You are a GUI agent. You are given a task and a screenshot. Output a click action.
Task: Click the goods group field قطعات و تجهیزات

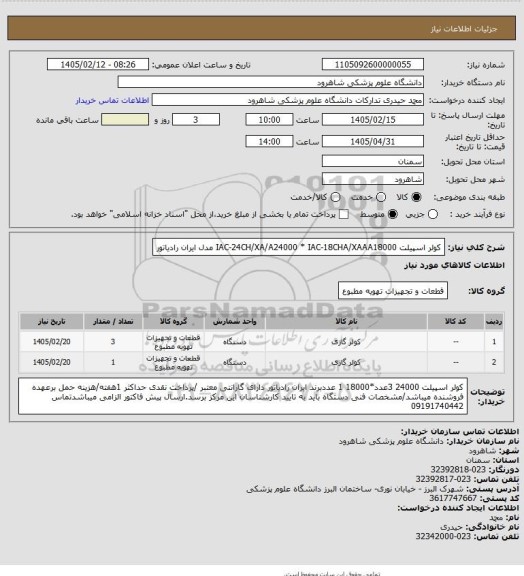click(x=393, y=291)
